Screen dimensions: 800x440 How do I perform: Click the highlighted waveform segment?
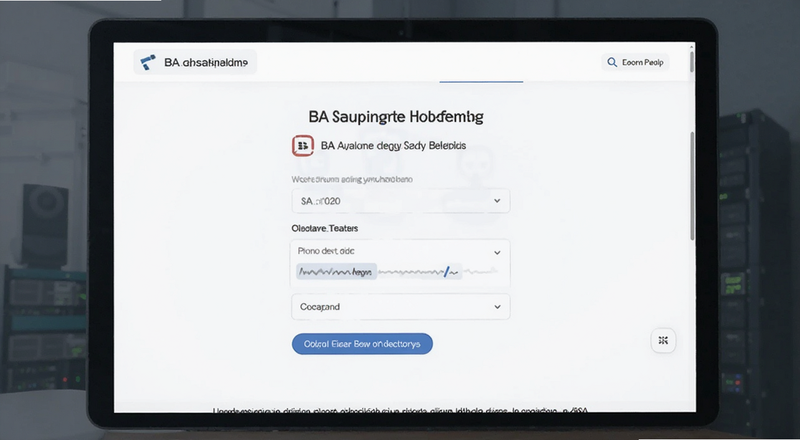(x=336, y=272)
